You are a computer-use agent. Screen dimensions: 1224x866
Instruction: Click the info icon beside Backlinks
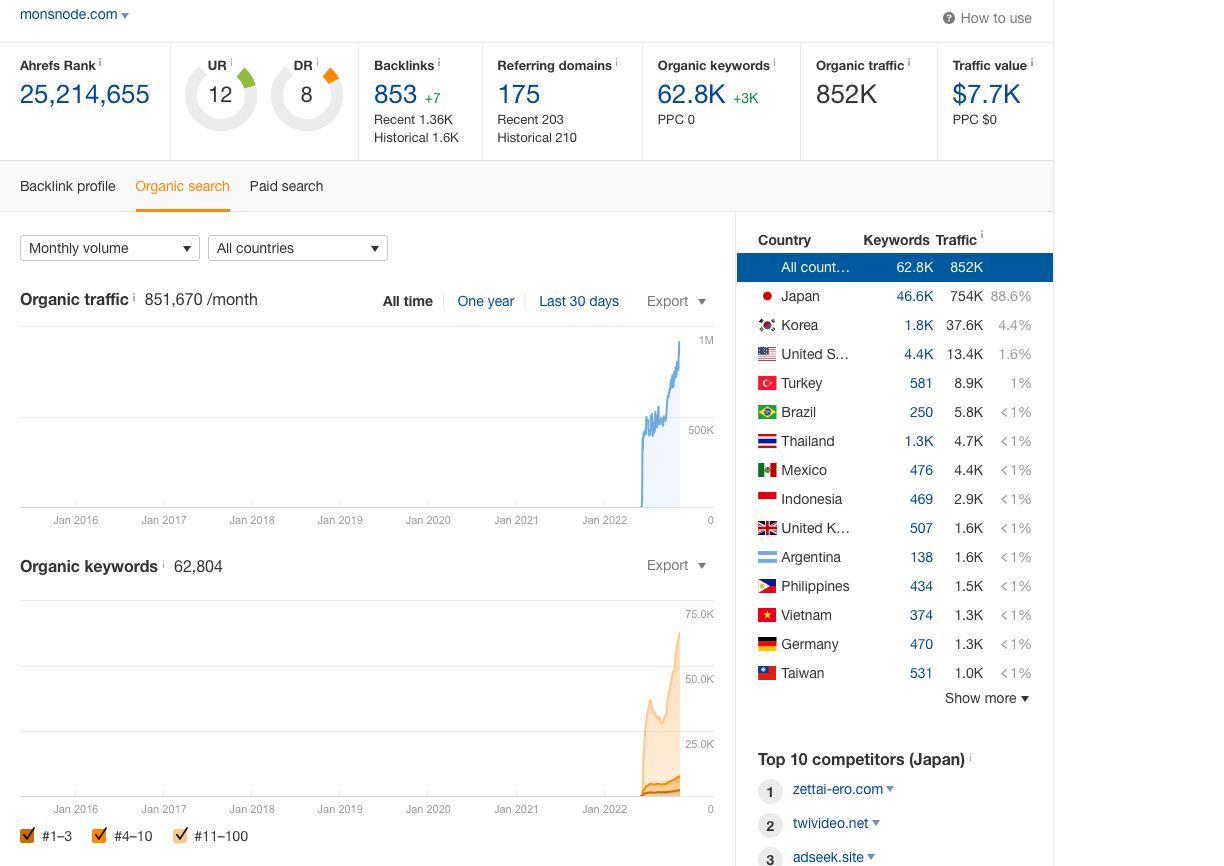coord(439,63)
